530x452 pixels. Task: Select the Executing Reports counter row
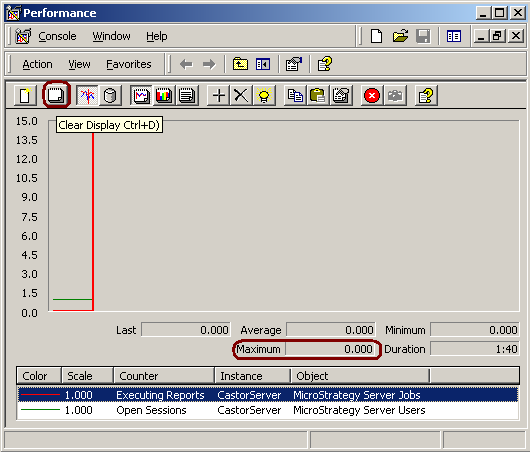[x=268, y=395]
